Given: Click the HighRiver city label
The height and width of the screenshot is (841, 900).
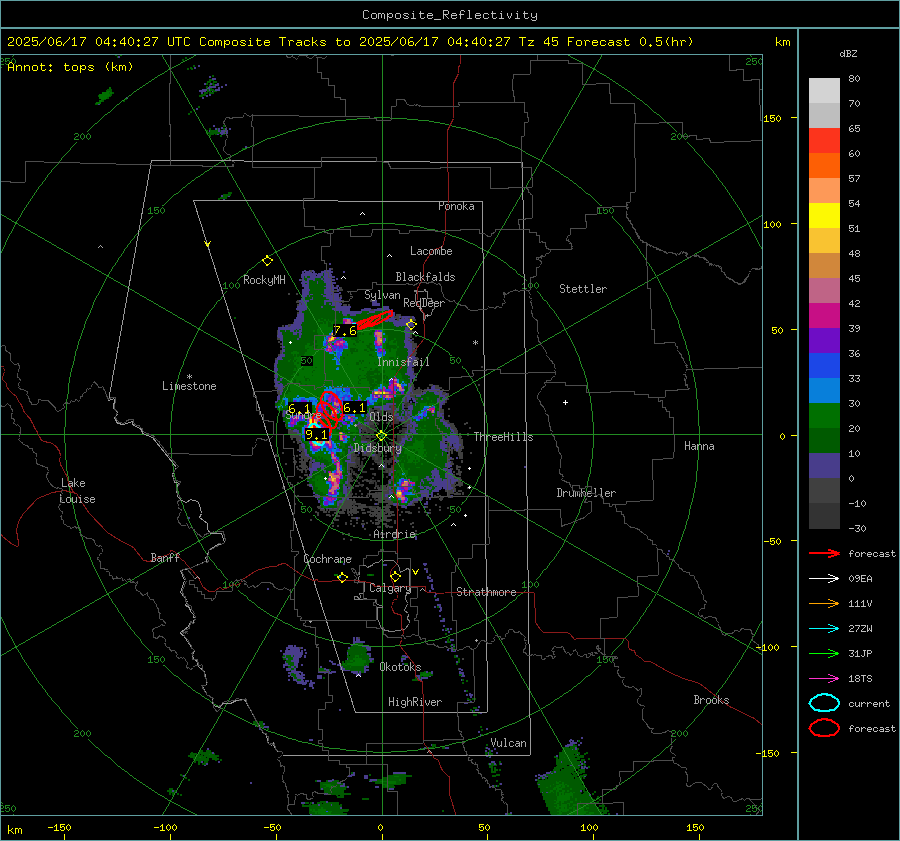Looking at the screenshot, I should [415, 702].
